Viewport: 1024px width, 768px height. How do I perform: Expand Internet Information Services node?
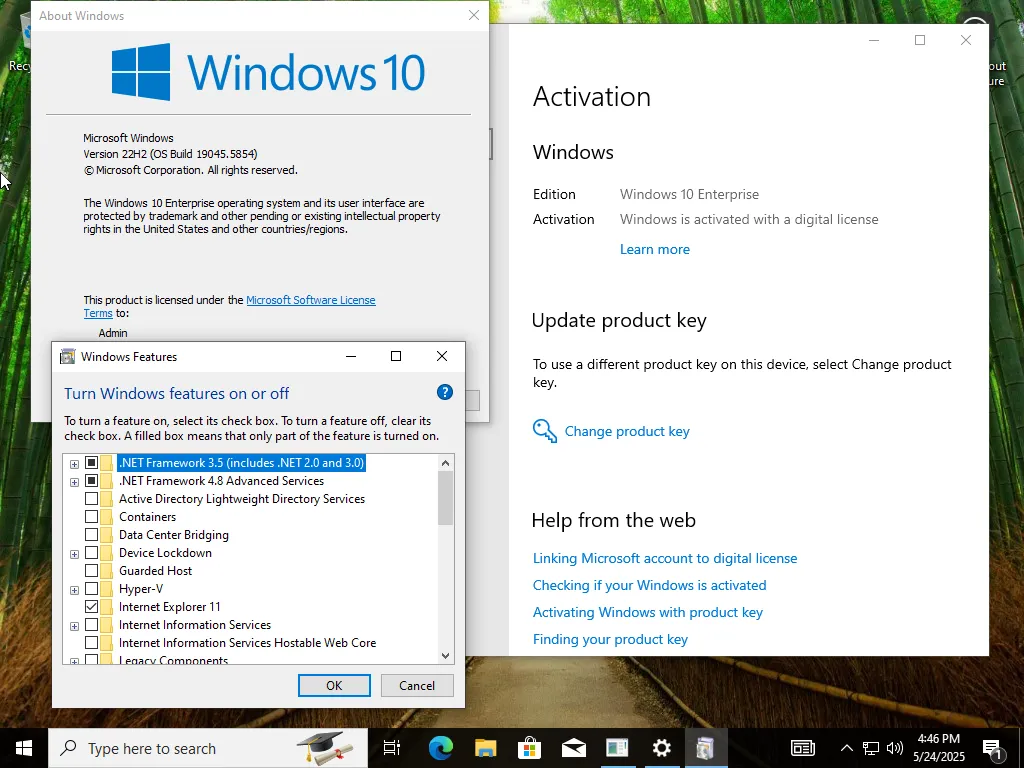74,626
